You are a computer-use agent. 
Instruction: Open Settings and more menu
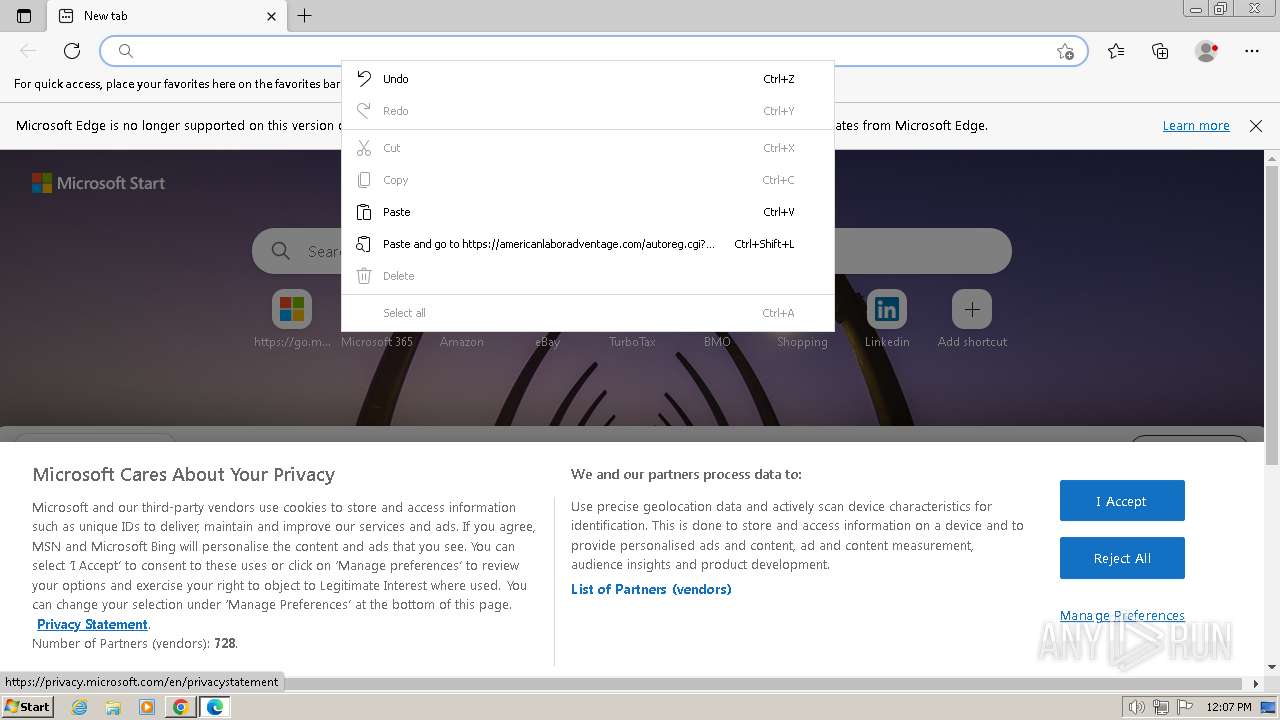[1252, 51]
